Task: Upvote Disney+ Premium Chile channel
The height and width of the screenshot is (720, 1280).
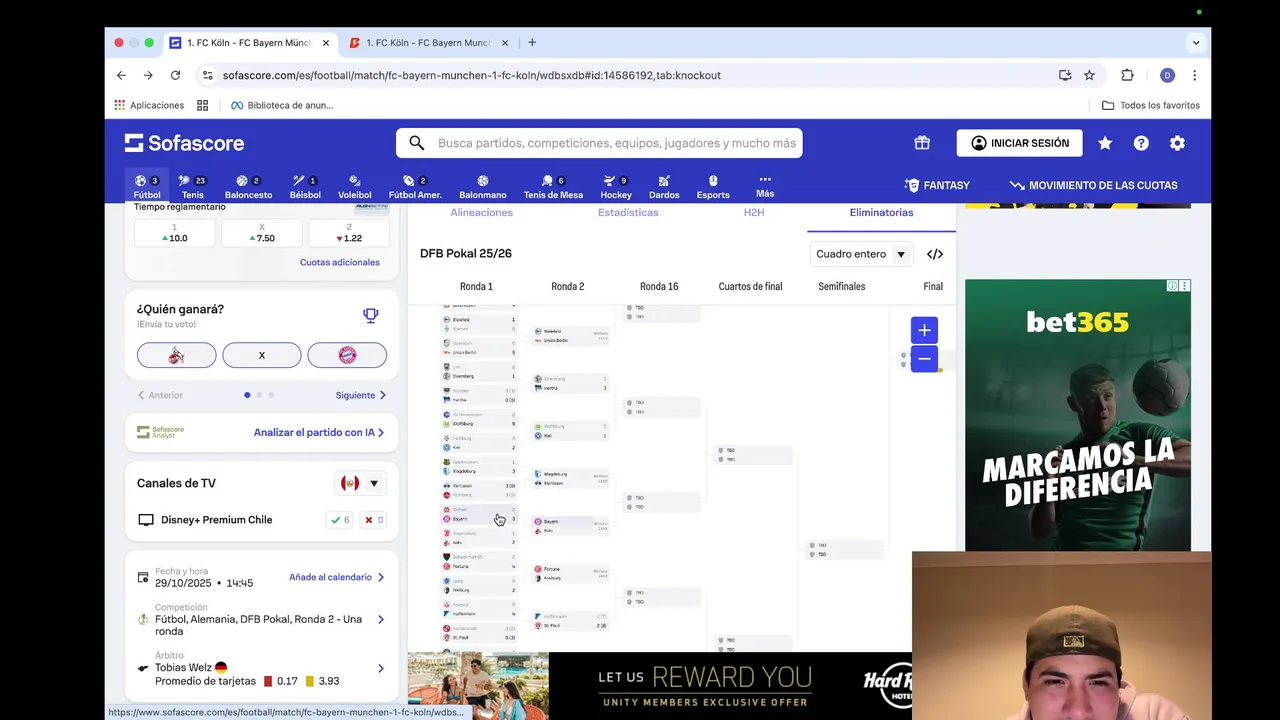Action: tap(340, 520)
